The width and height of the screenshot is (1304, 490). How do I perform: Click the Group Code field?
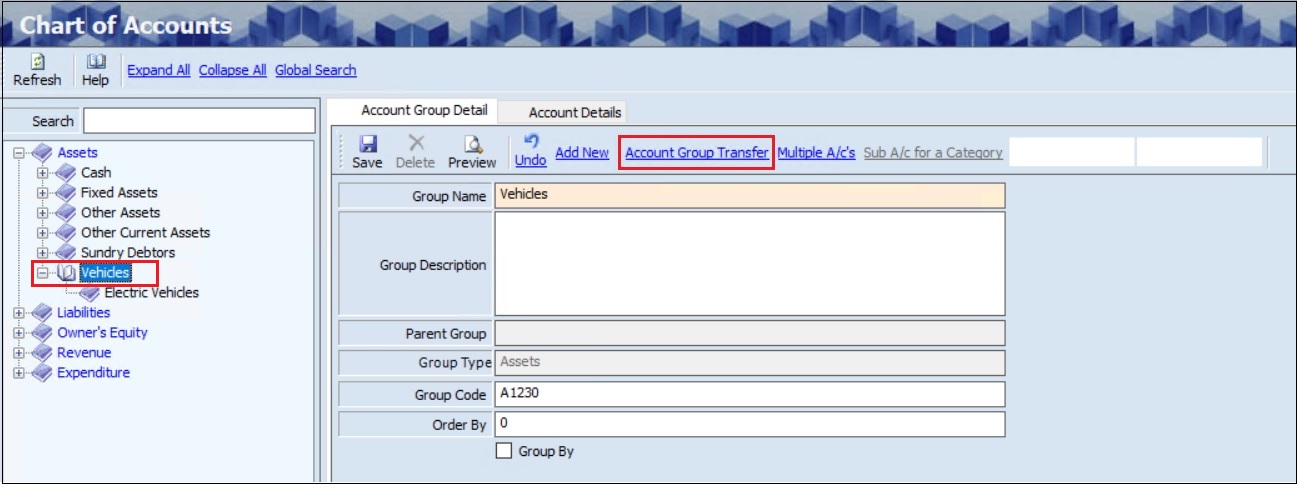point(749,395)
